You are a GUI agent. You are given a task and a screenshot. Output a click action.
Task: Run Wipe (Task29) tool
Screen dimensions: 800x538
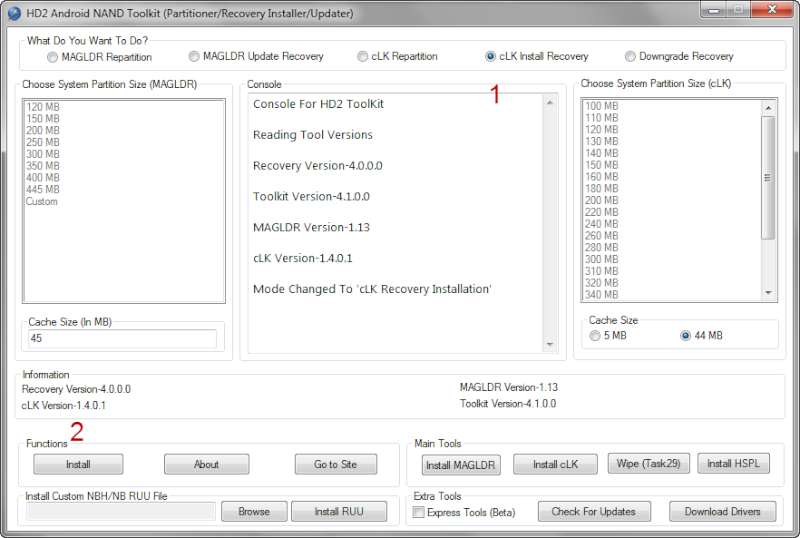648,463
